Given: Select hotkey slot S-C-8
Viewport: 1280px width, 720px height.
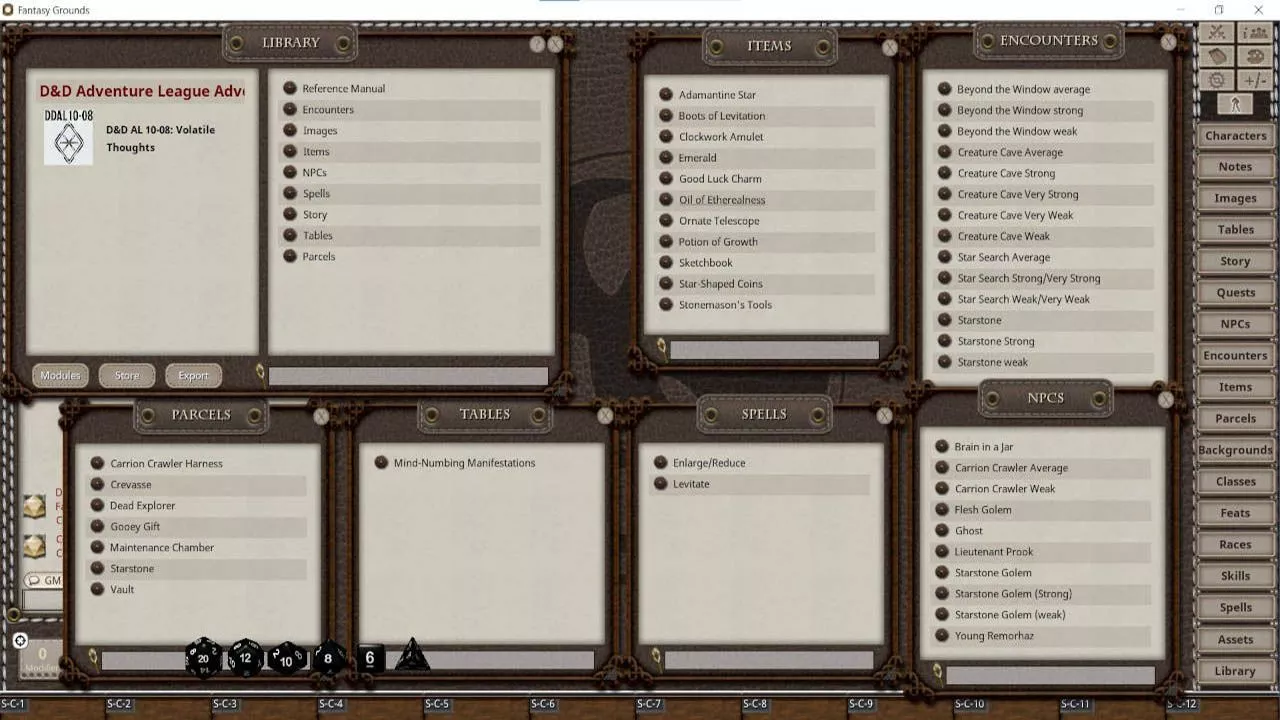Looking at the screenshot, I should (754, 704).
